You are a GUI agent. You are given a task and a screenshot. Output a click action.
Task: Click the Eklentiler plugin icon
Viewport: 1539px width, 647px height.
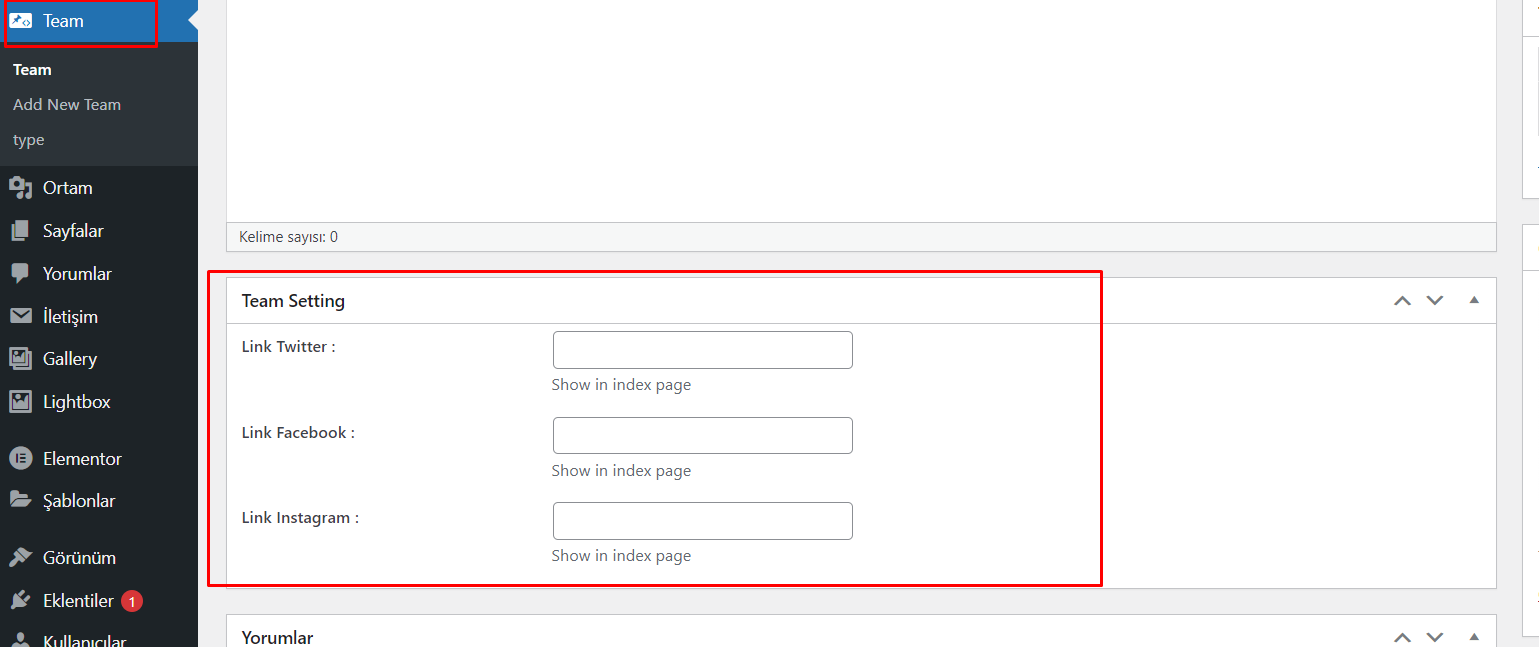tap(21, 601)
